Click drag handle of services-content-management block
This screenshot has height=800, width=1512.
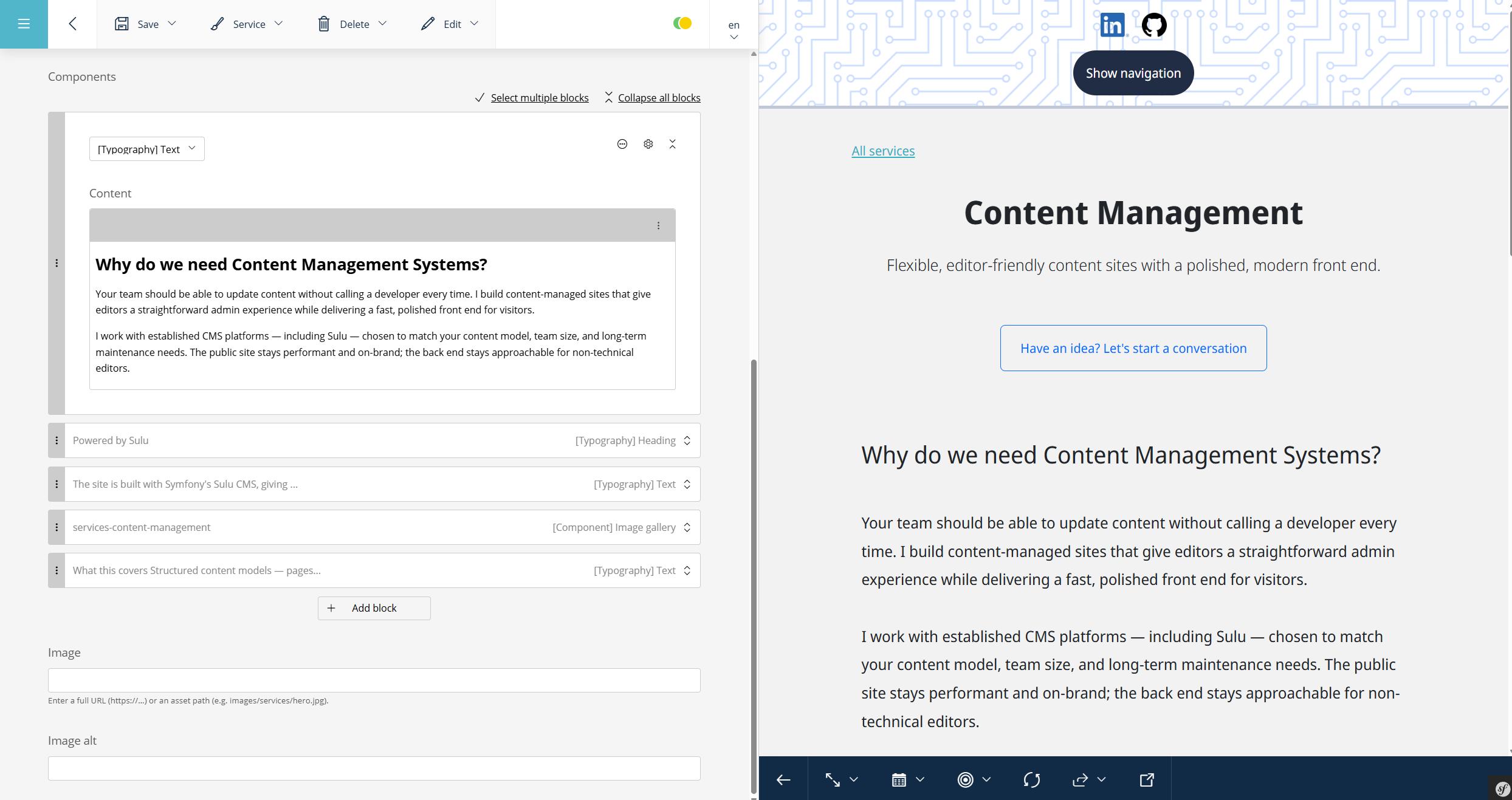57,527
